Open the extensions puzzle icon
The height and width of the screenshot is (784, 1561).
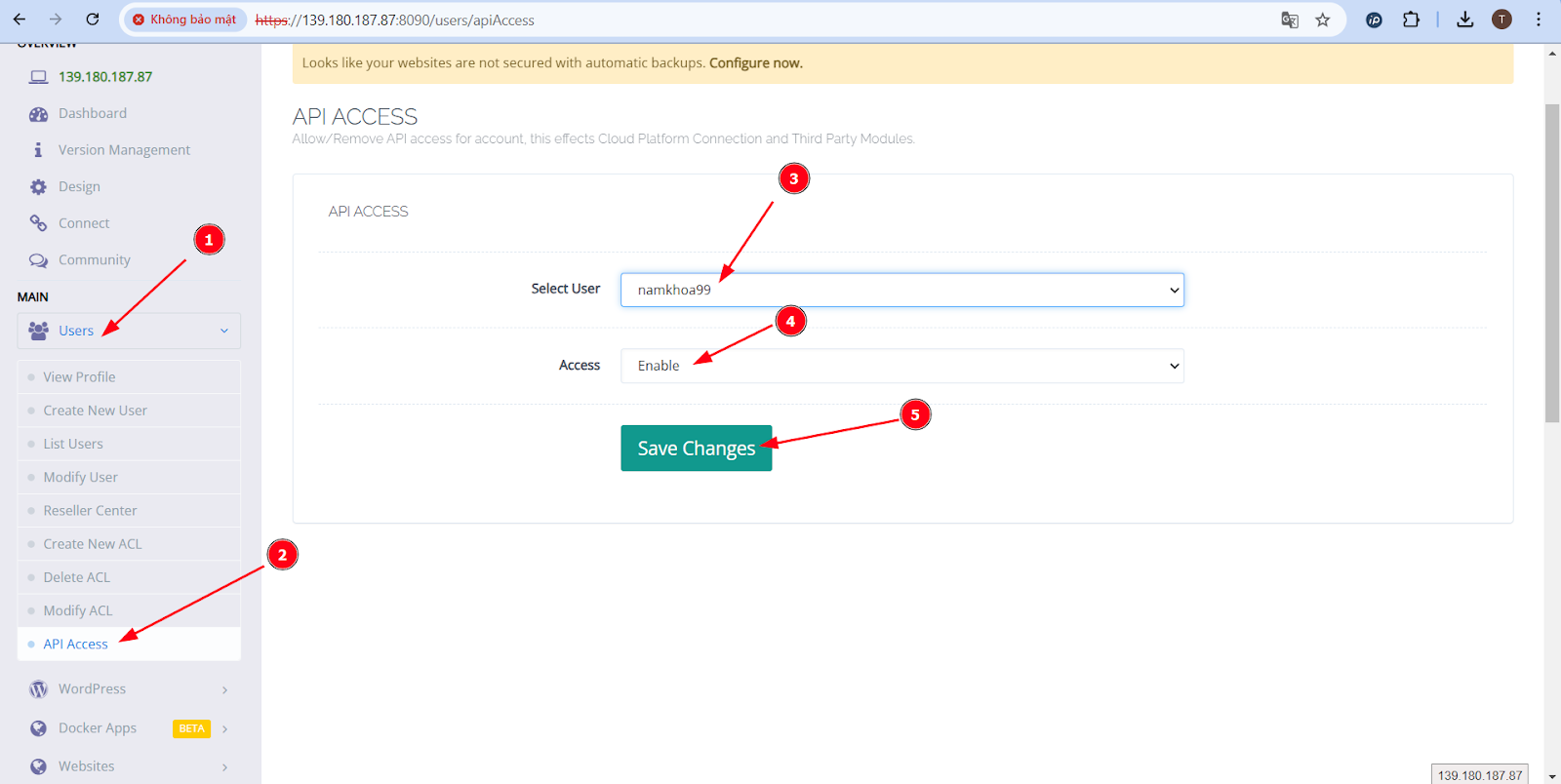click(1411, 20)
